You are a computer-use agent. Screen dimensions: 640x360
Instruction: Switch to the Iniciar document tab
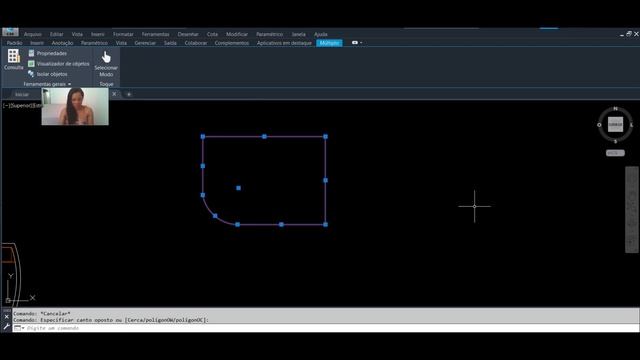tap(22, 94)
